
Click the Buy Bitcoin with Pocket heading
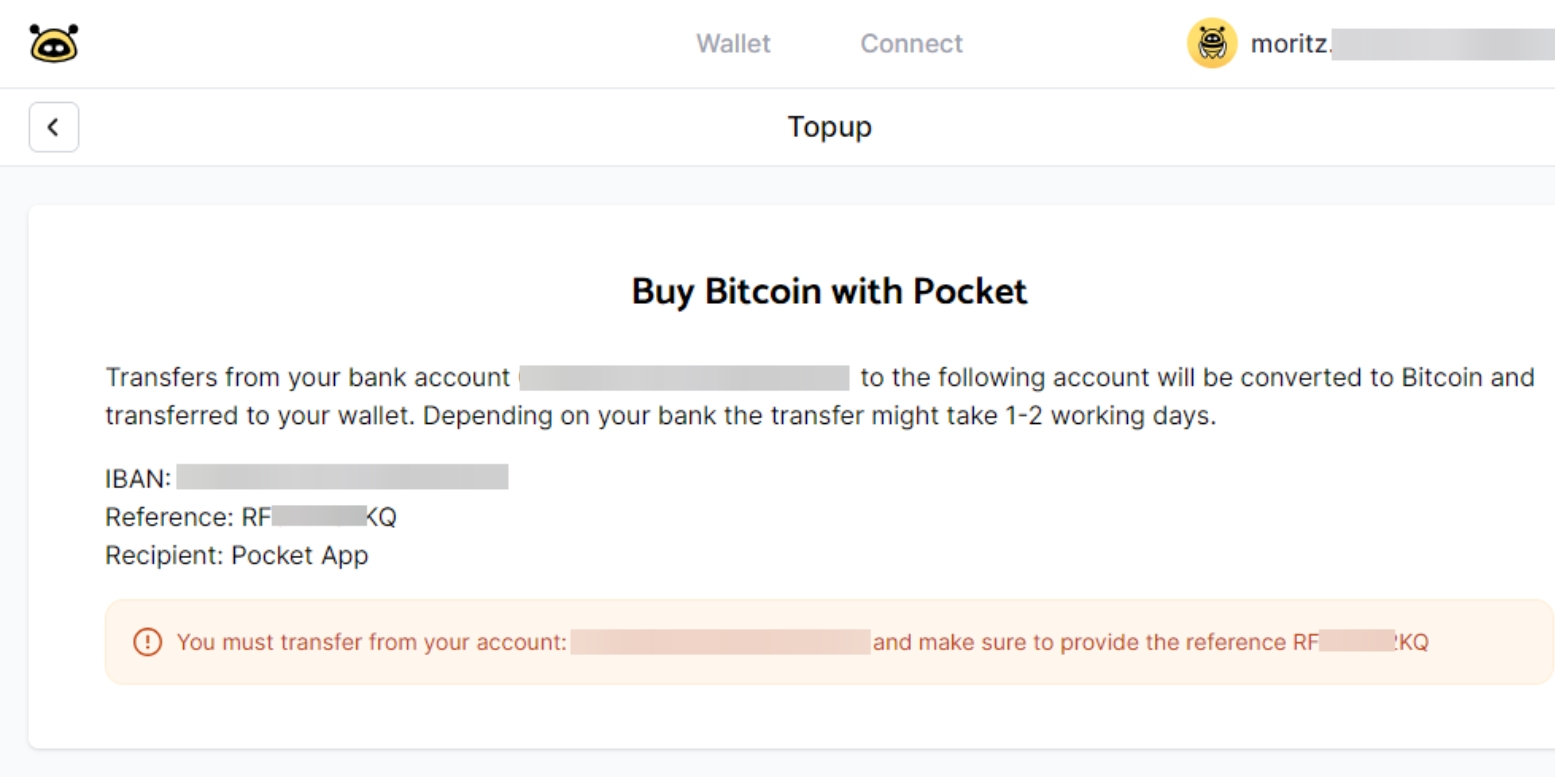click(829, 291)
